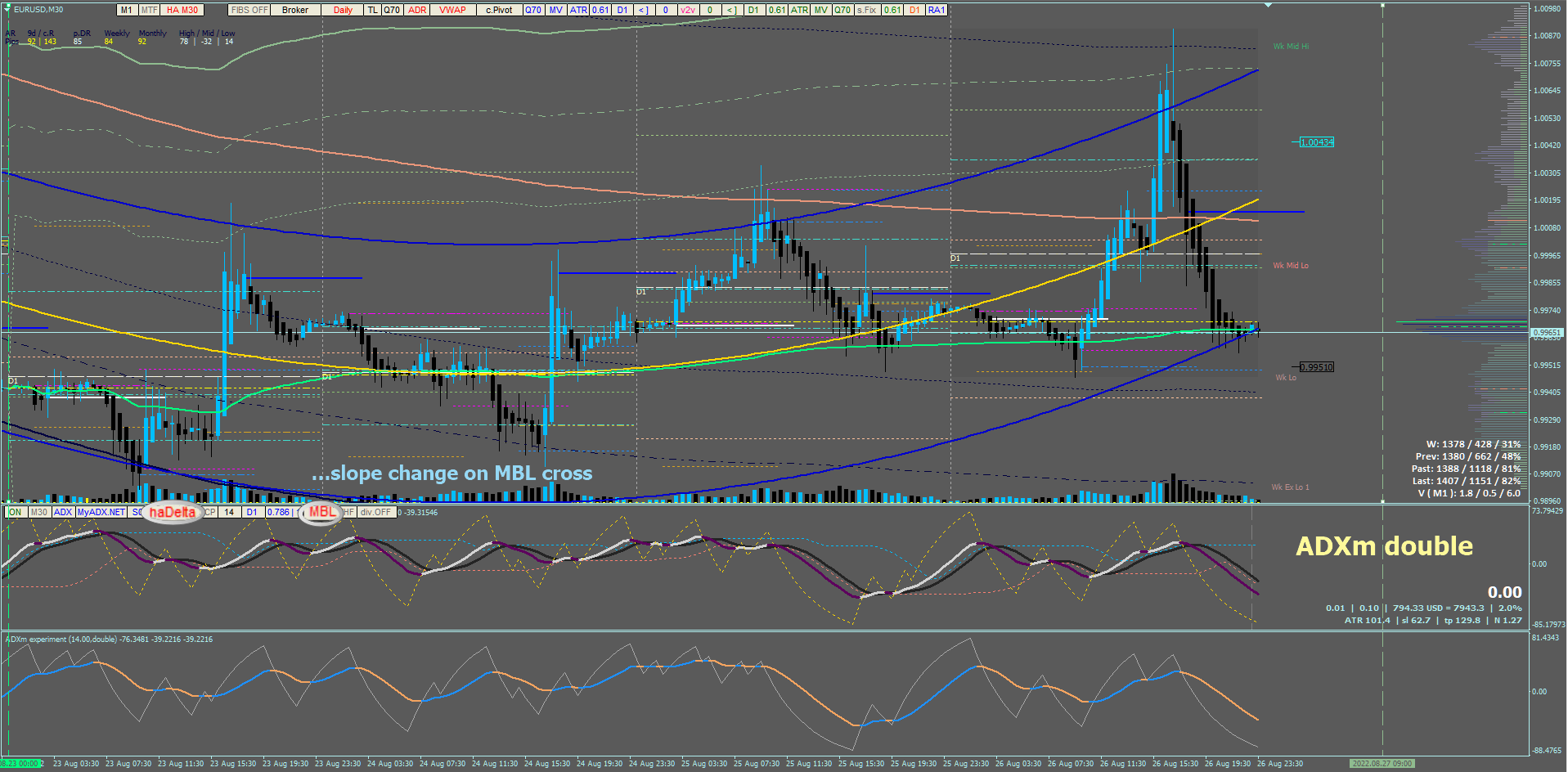The image size is (1568, 772).
Task: Click the blue Q70 button
Action: coord(533,10)
